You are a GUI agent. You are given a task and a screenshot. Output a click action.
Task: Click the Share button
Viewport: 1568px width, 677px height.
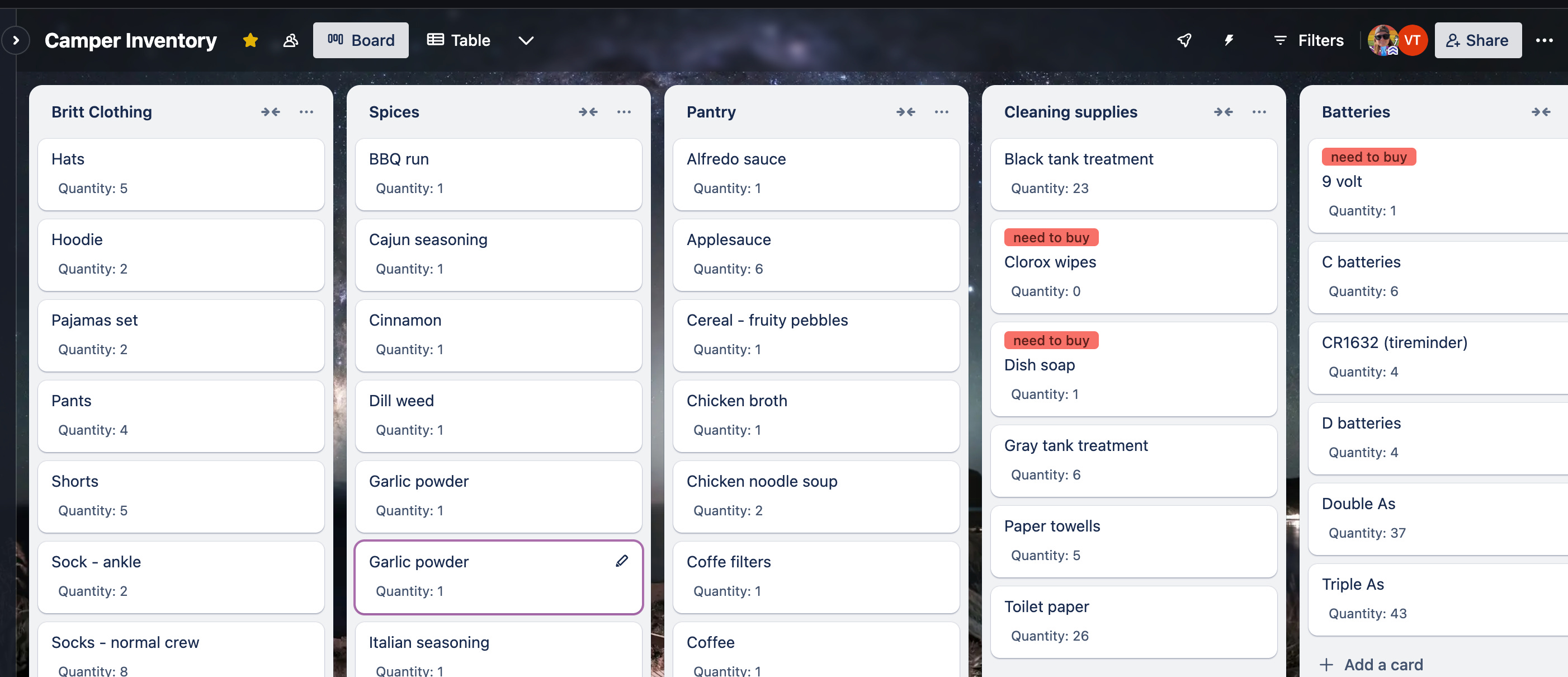[1478, 40]
